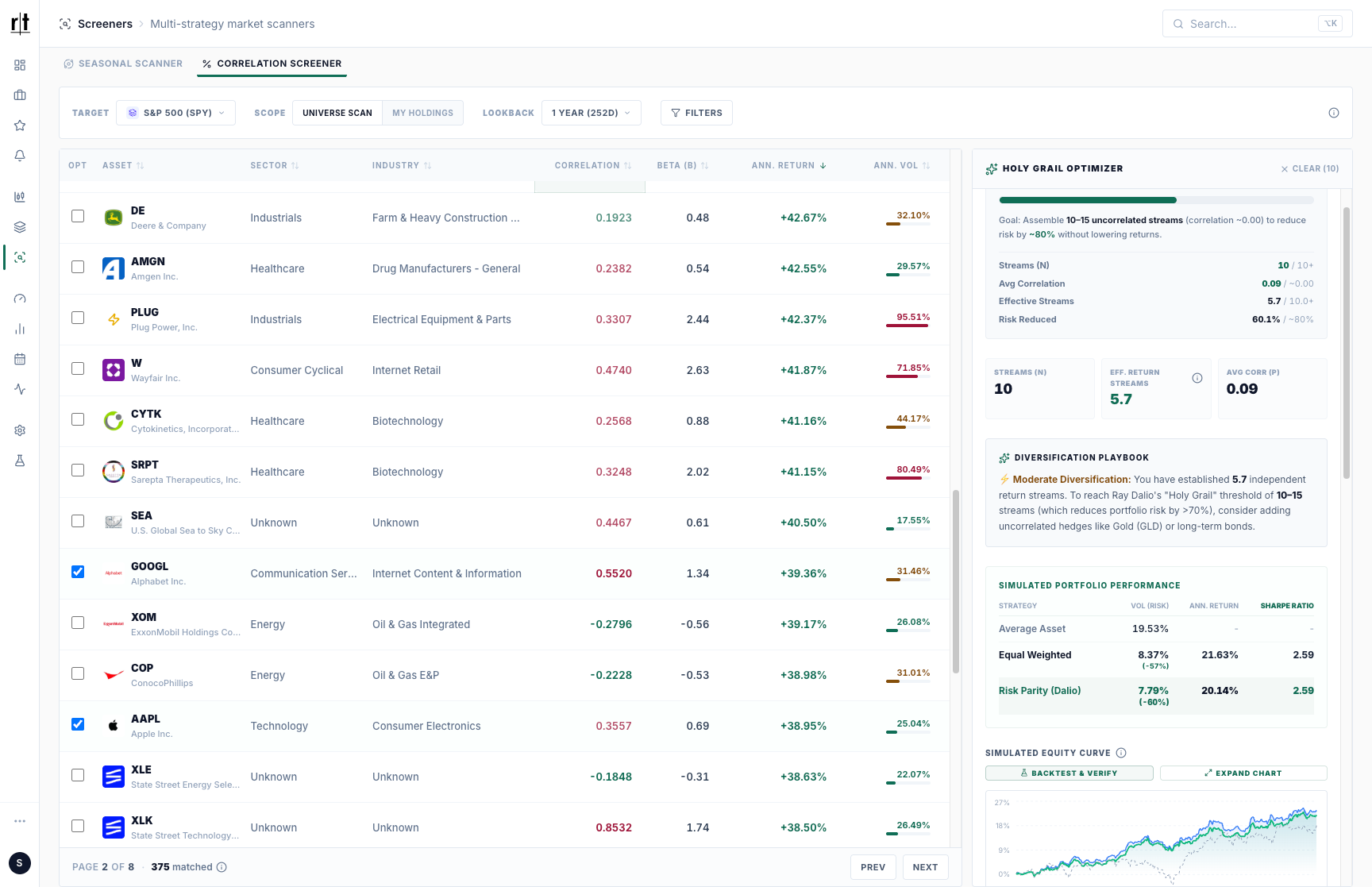Screen dimensions: 1372x887
Task: Click the Sharpe Ratio column header
Action: coord(1287,606)
